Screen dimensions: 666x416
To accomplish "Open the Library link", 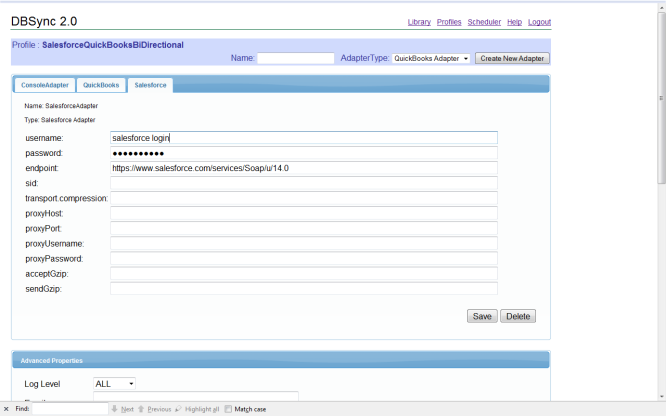I will pyautogui.click(x=419, y=22).
